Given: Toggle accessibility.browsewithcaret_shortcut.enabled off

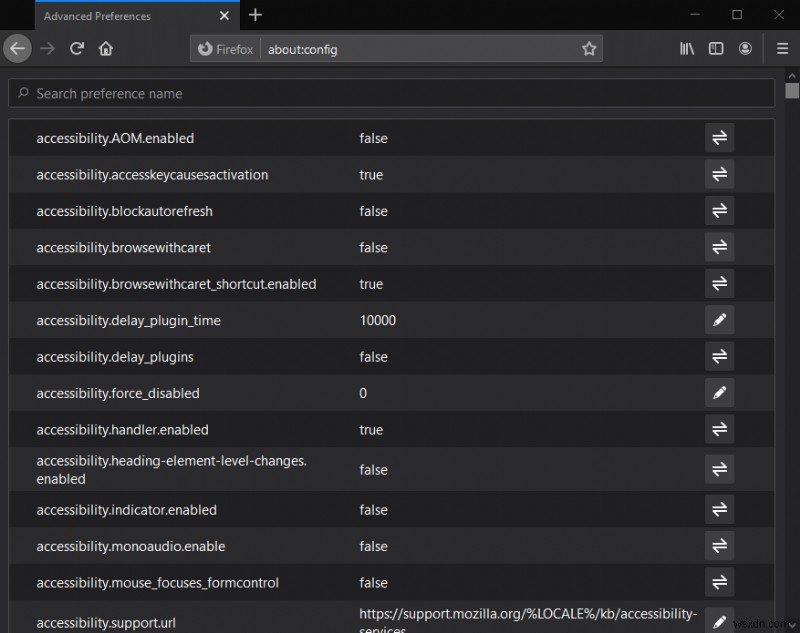Looking at the screenshot, I should click(719, 283).
